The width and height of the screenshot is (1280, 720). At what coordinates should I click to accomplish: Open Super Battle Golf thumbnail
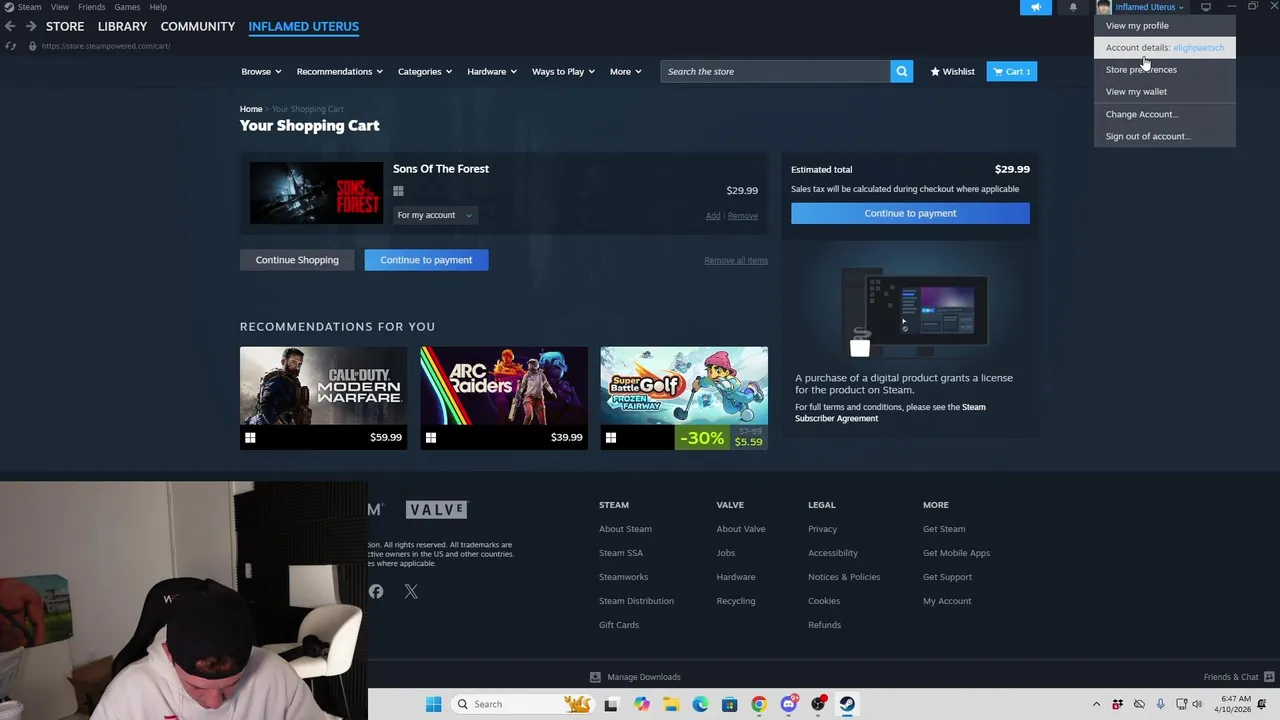pyautogui.click(x=684, y=398)
